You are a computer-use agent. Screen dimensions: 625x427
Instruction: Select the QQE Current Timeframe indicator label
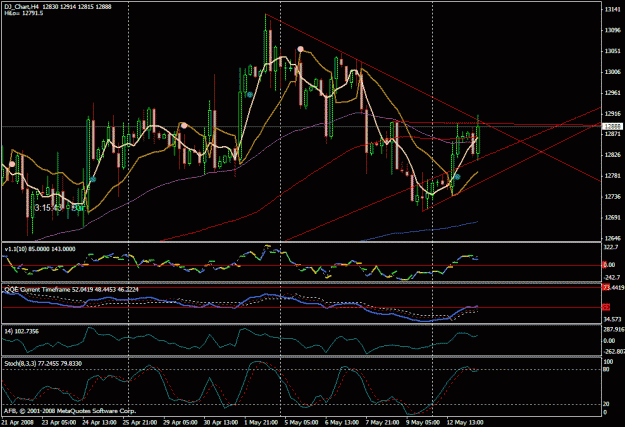[71, 289]
